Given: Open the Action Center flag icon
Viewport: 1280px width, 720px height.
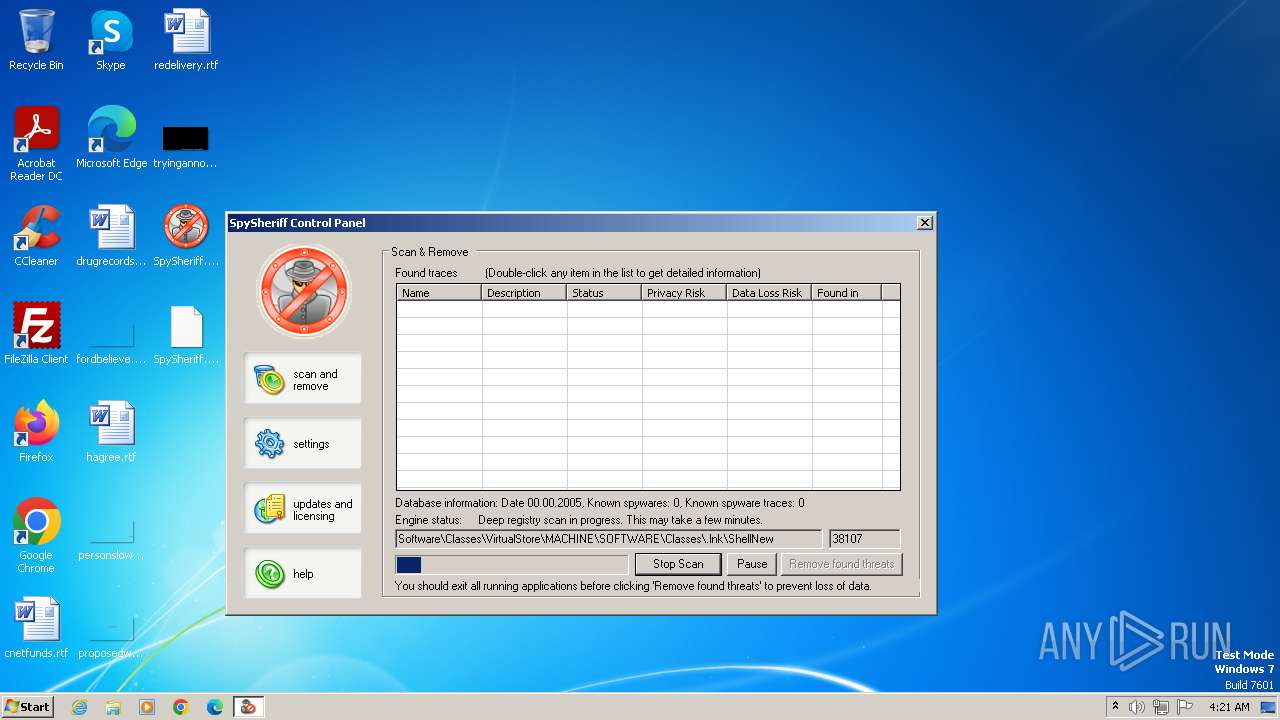Looking at the screenshot, I should 1185,707.
